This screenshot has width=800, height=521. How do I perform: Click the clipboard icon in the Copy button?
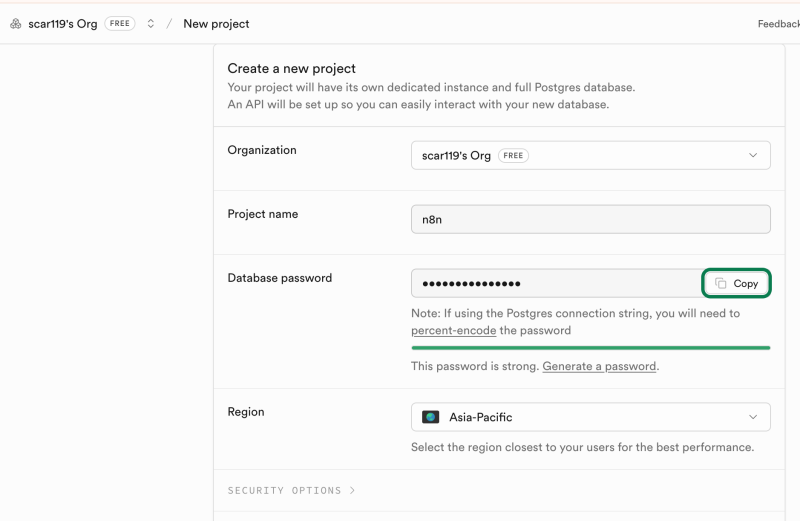coord(721,284)
